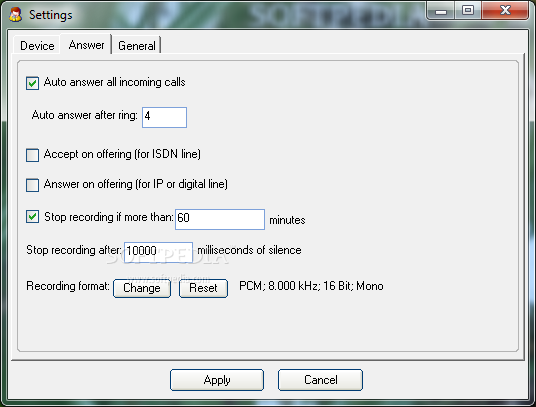536x407 pixels.
Task: Toggle Stop recording if more than checkbox
Action: [32, 217]
